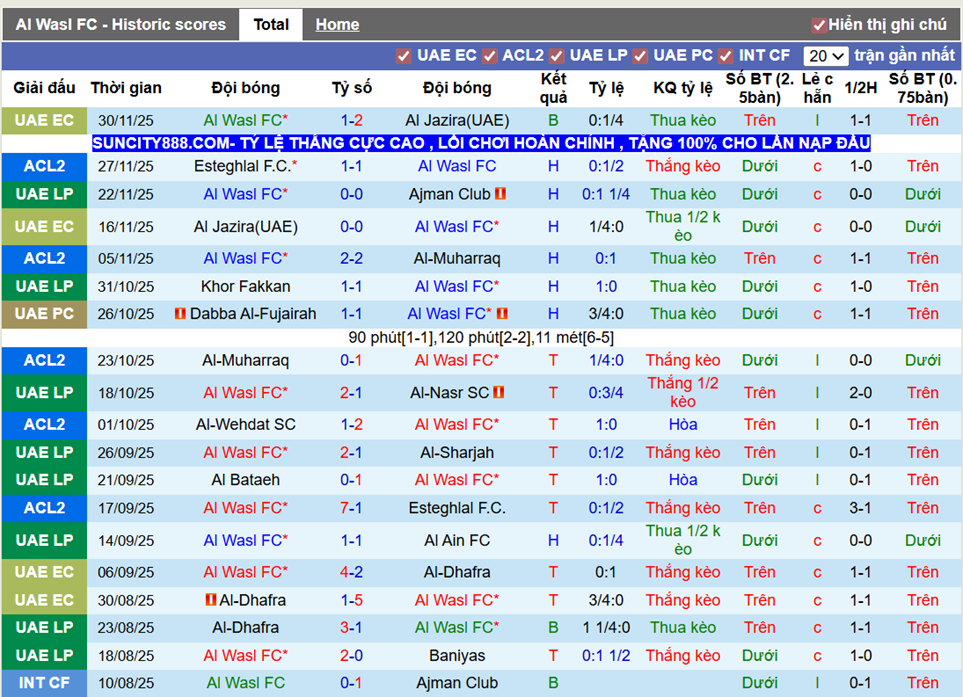Image resolution: width=963 pixels, height=697 pixels.
Task: Open Al Jazira(UAE) team in 30/11/25 row
Action: (457, 120)
